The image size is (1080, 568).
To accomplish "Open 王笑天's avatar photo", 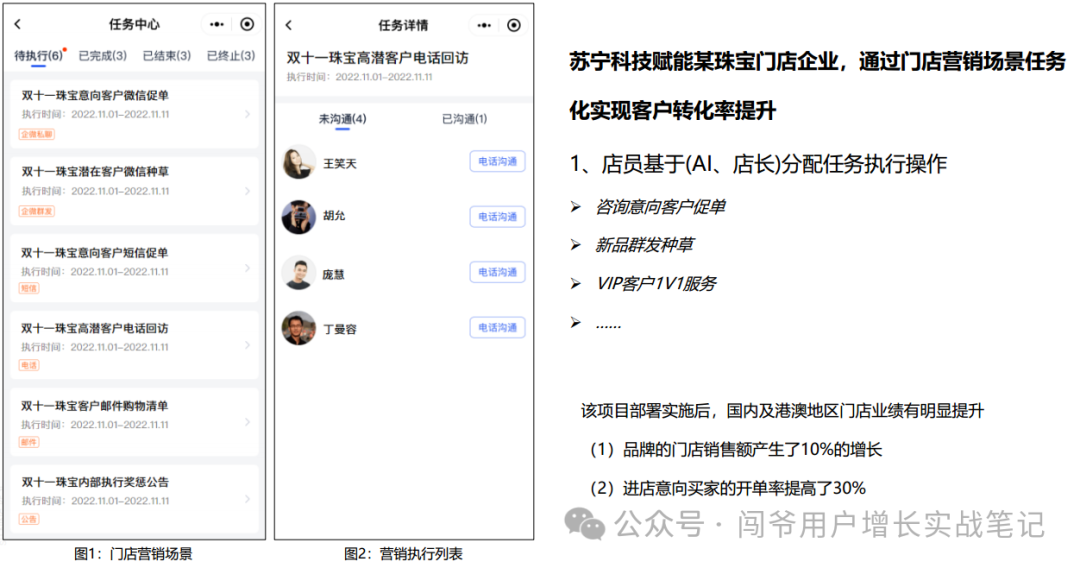I will click(x=299, y=162).
